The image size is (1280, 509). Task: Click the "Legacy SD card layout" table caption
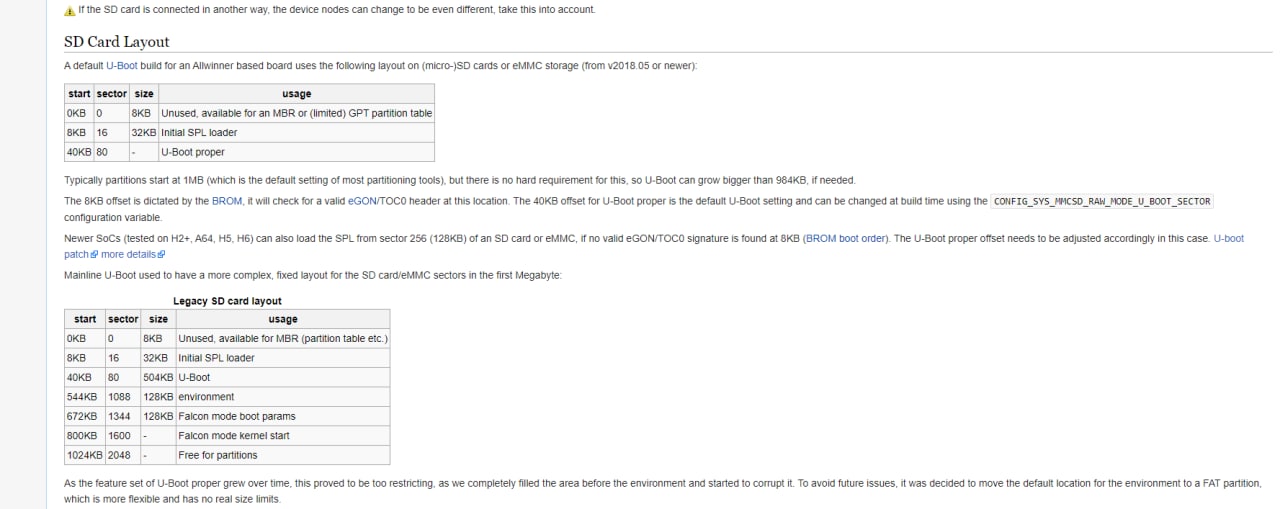tap(227, 301)
